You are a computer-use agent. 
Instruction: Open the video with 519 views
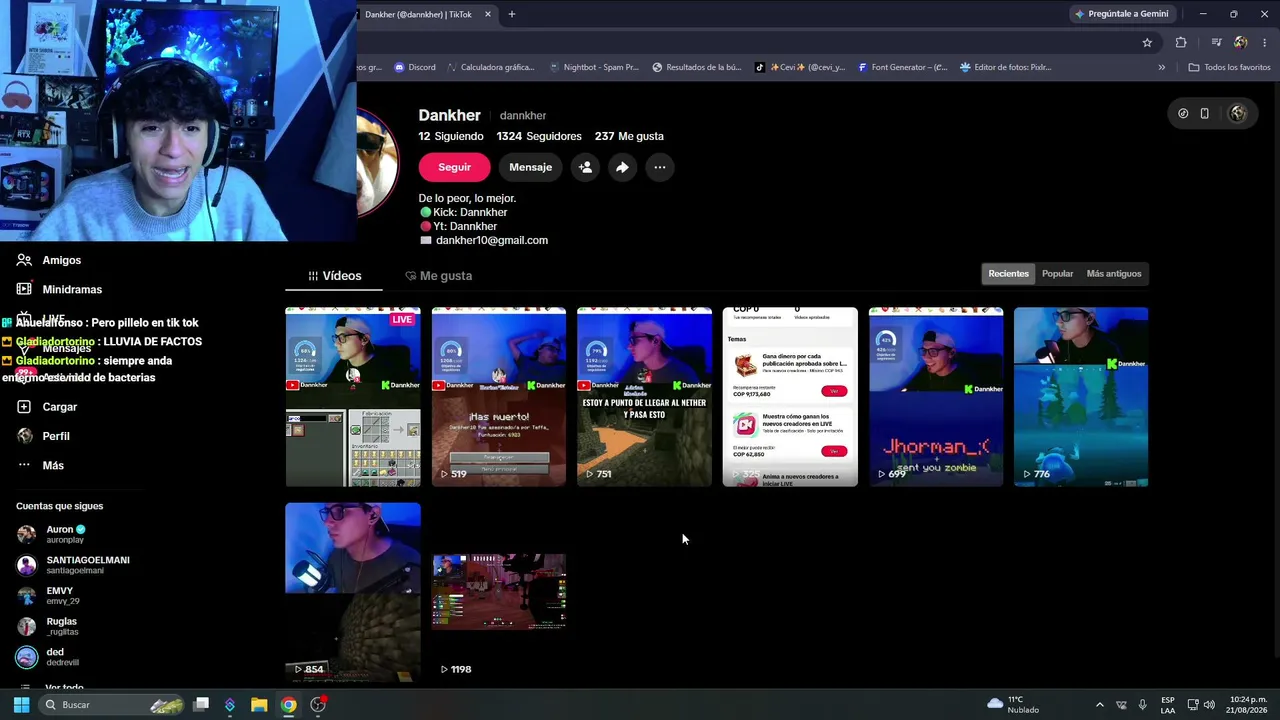[499, 397]
